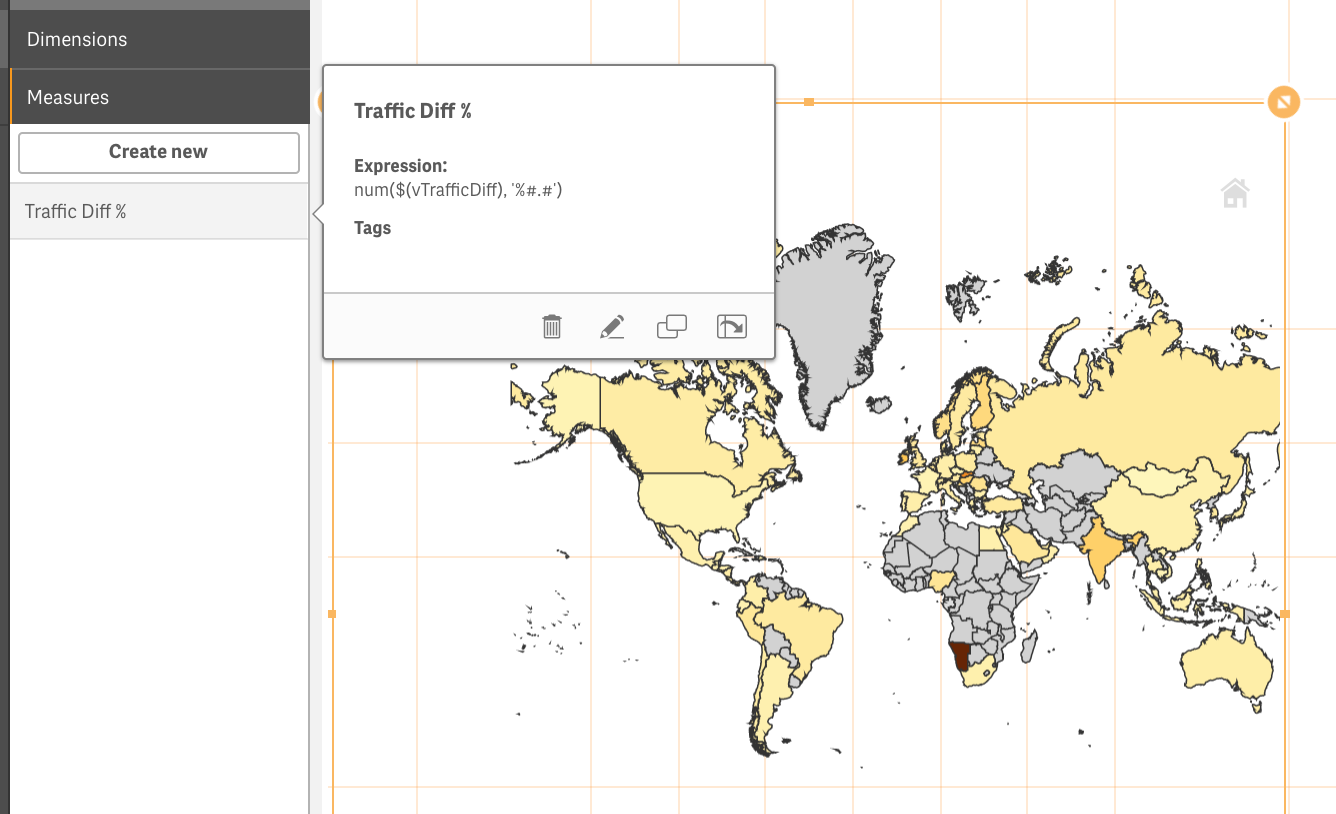Reset map view with the home icon

pos(1236,192)
